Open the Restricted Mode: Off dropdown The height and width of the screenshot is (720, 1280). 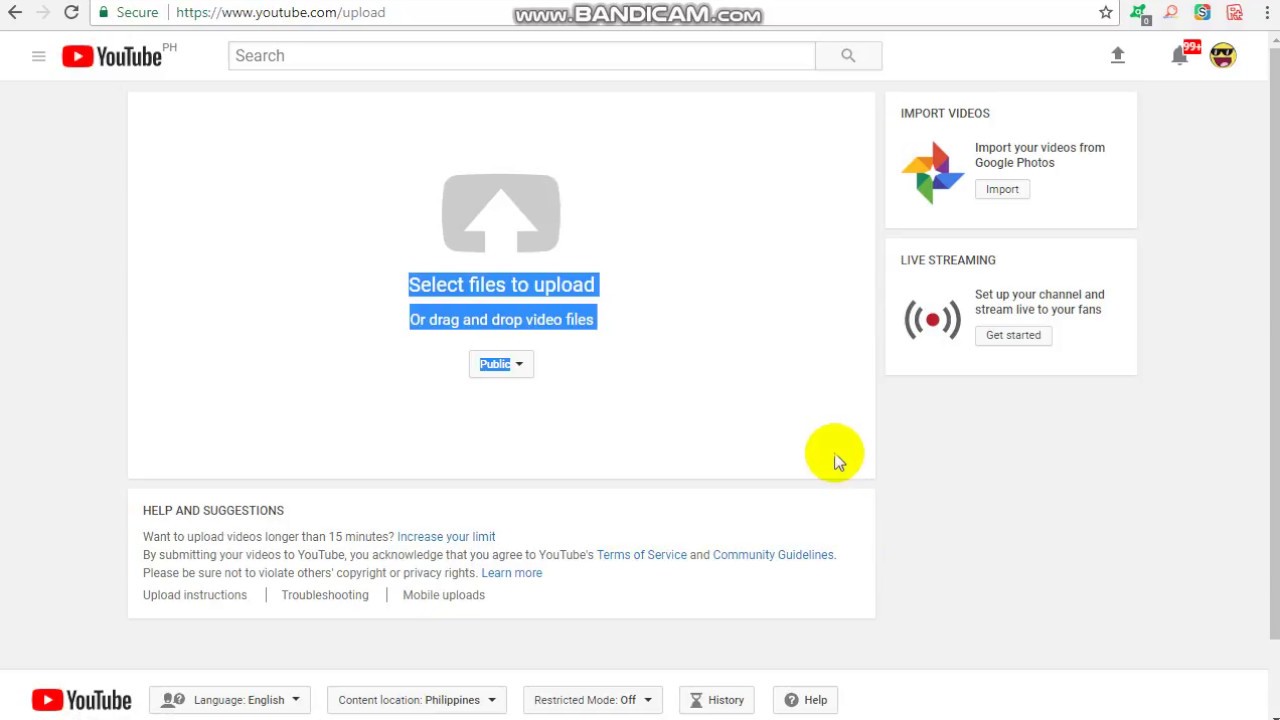[x=593, y=700]
